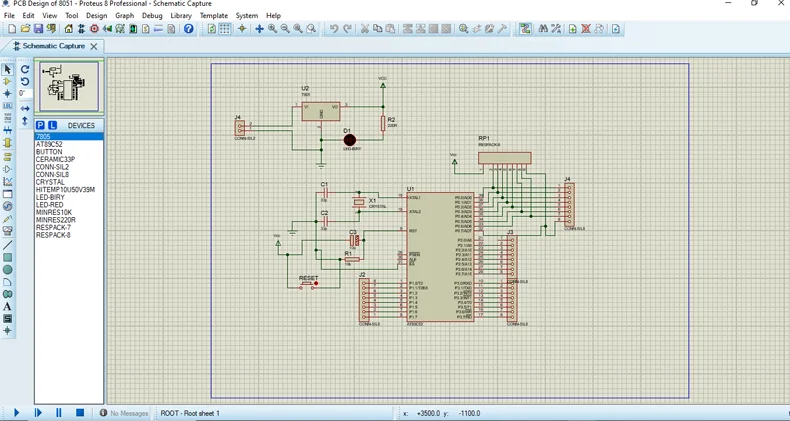The height and width of the screenshot is (421, 790).
Task: Open a project with the folder icon
Action: click(26, 29)
